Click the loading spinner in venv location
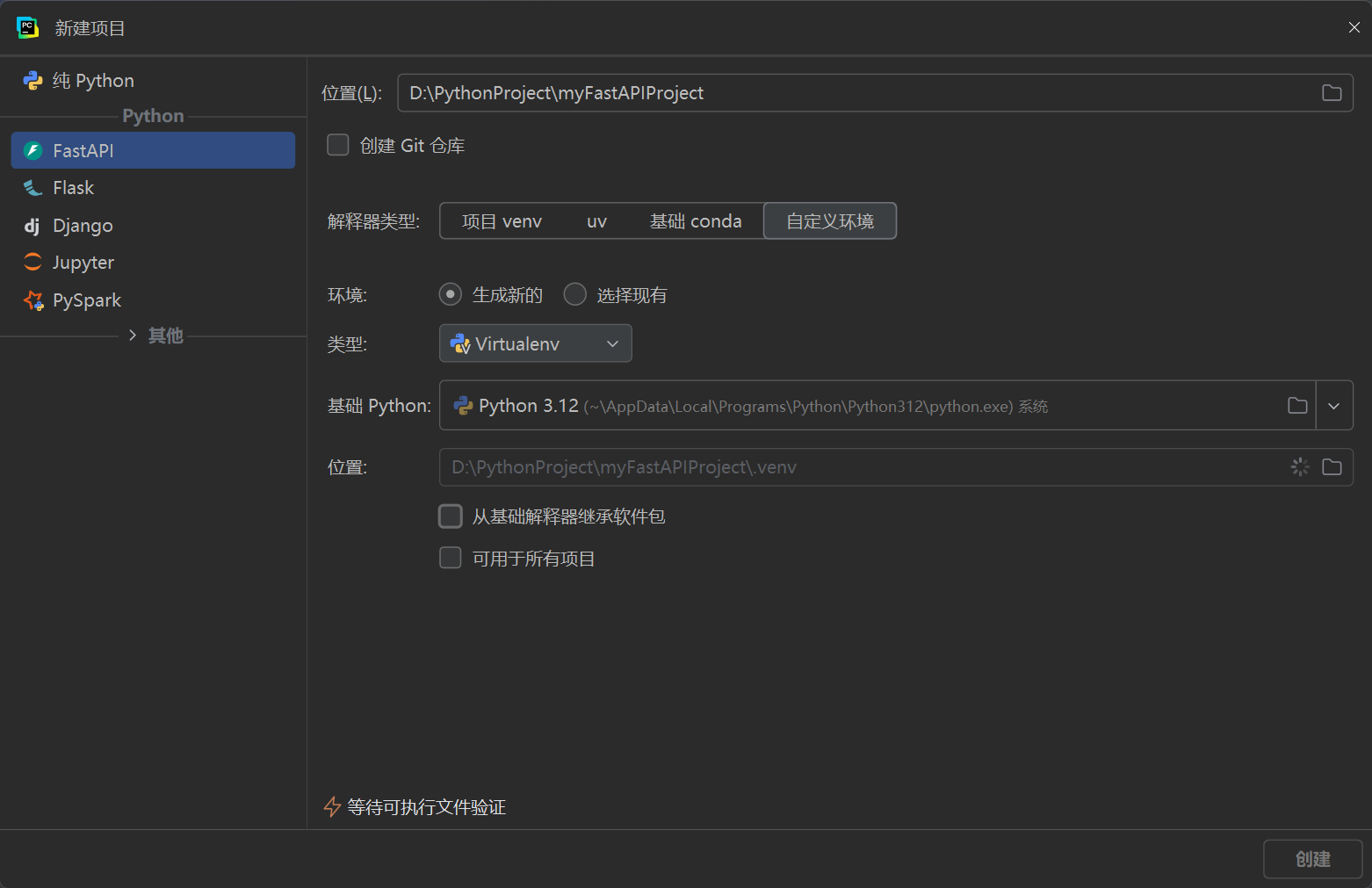1372x888 pixels. click(x=1301, y=467)
